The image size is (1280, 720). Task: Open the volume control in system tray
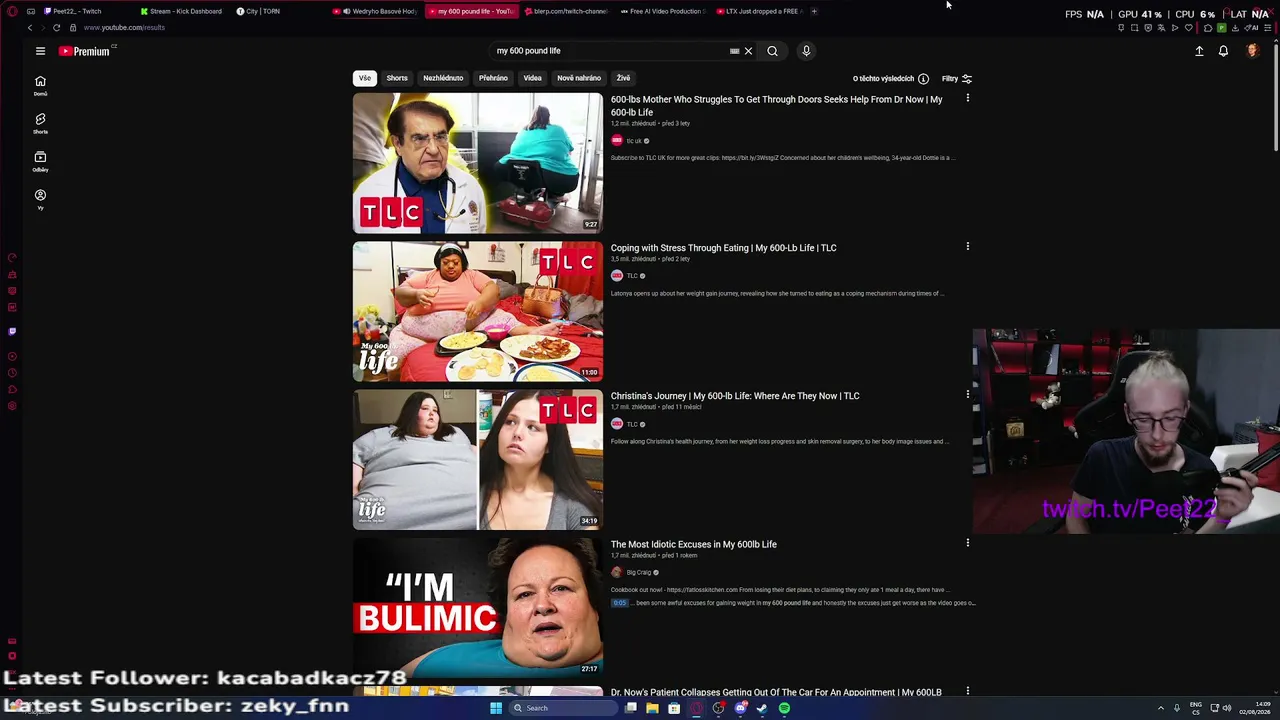[x=1227, y=708]
